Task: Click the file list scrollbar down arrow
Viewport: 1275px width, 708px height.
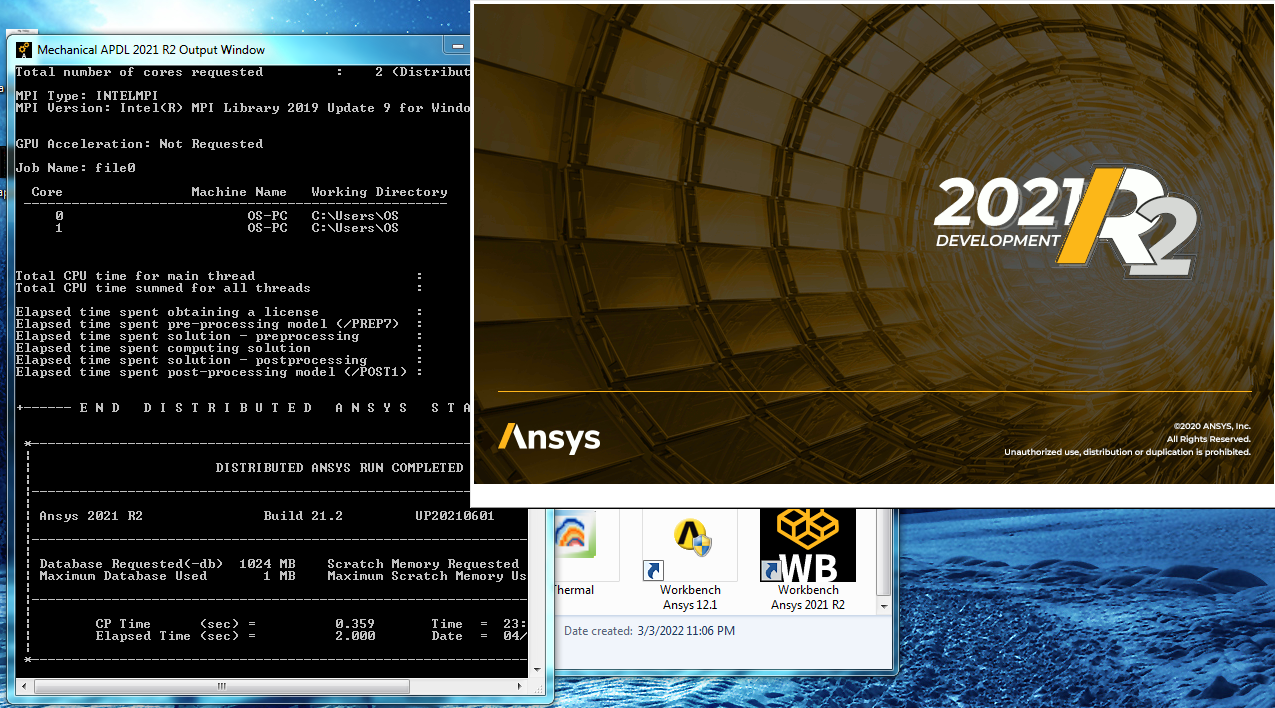Action: pyautogui.click(x=884, y=606)
